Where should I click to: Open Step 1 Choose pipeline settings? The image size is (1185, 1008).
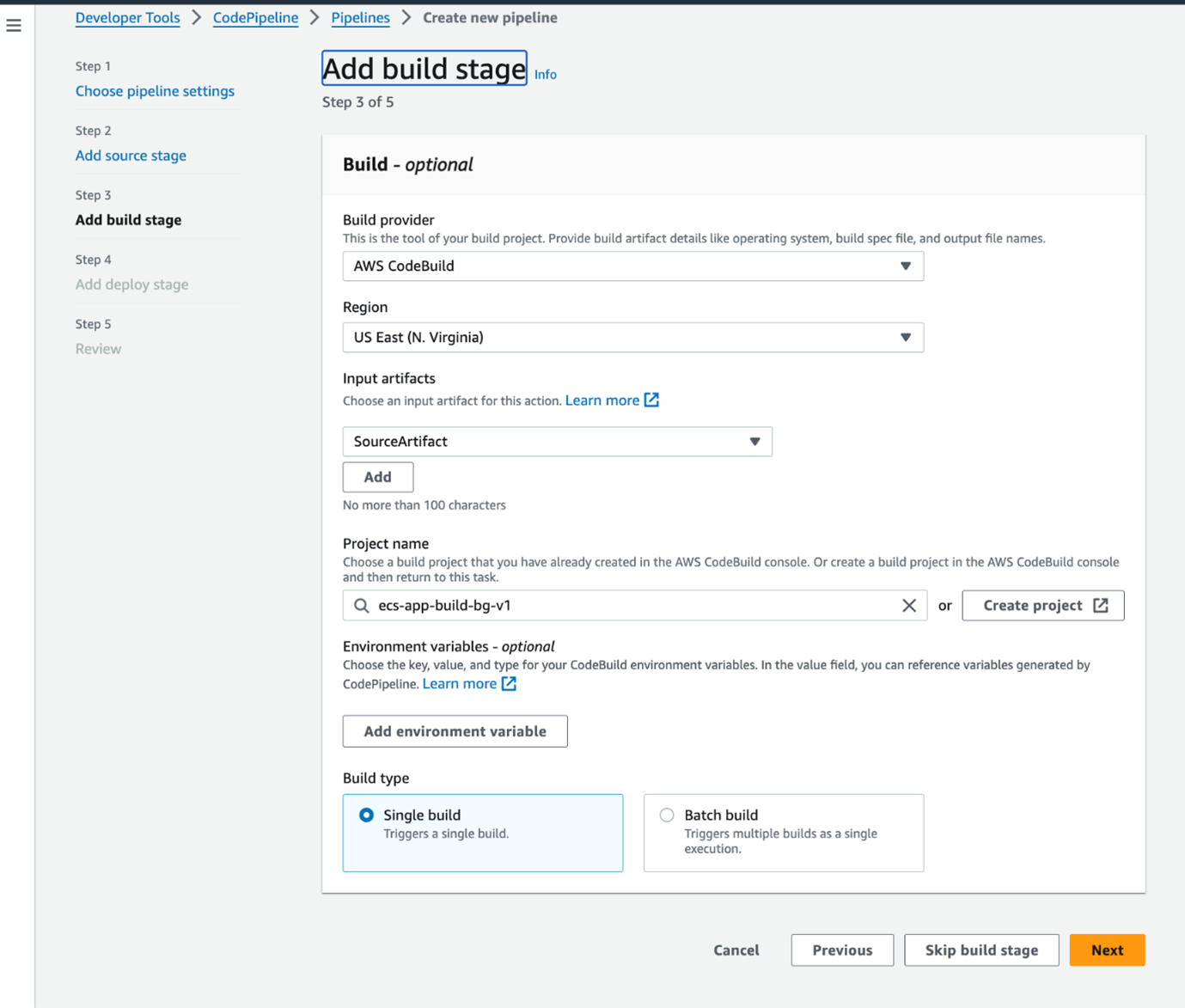(x=155, y=91)
